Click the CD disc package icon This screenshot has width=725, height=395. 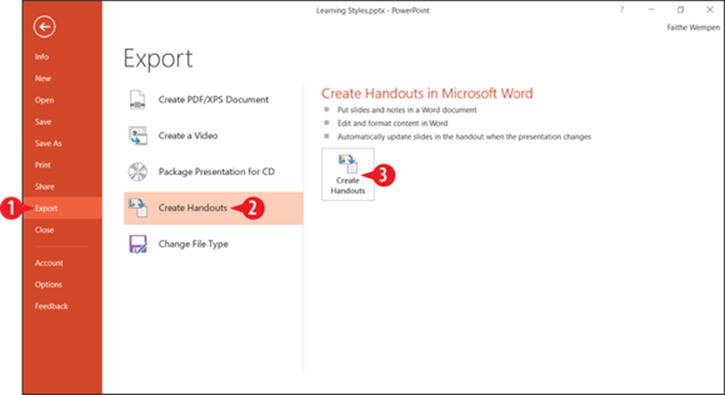(x=138, y=172)
